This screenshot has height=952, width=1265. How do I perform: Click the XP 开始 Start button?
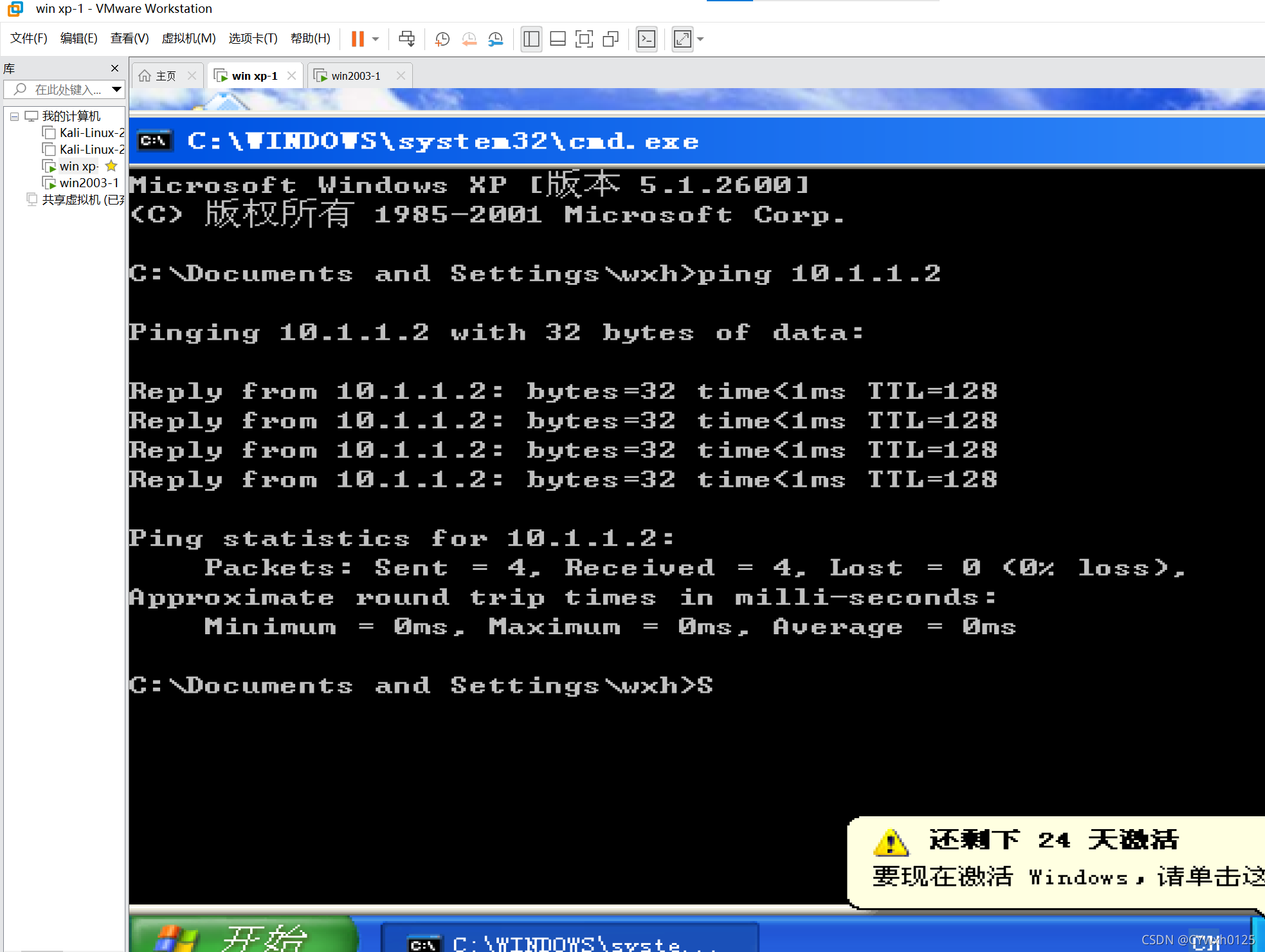coord(244,936)
